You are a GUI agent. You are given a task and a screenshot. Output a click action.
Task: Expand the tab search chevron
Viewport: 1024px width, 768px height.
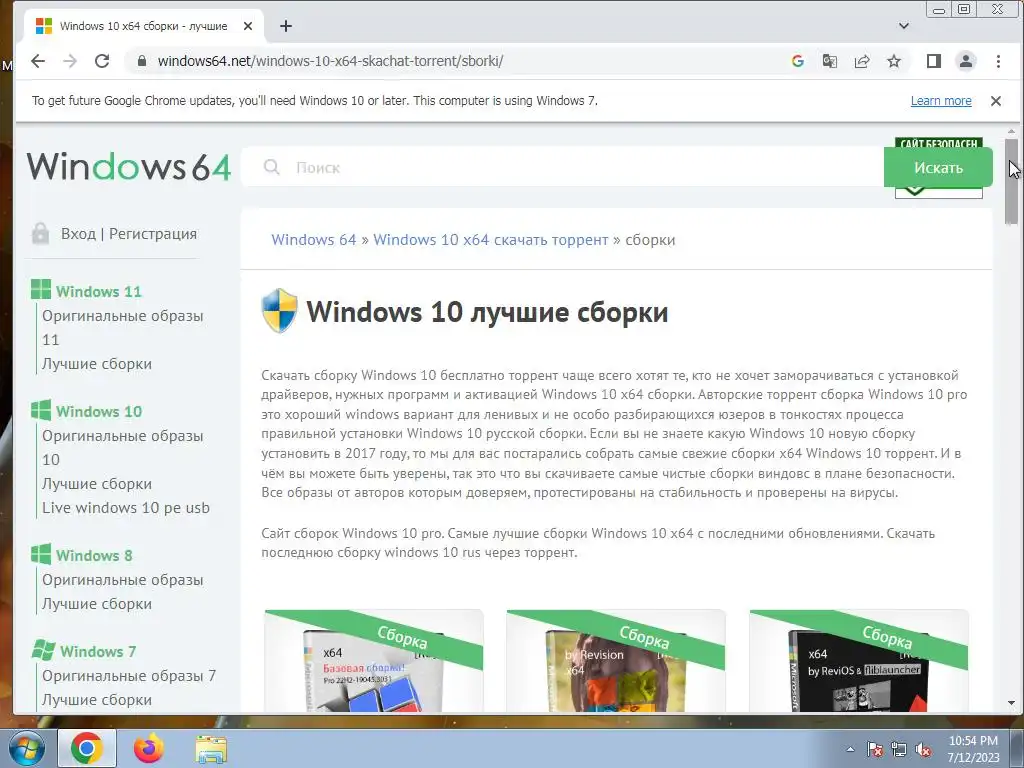(904, 26)
